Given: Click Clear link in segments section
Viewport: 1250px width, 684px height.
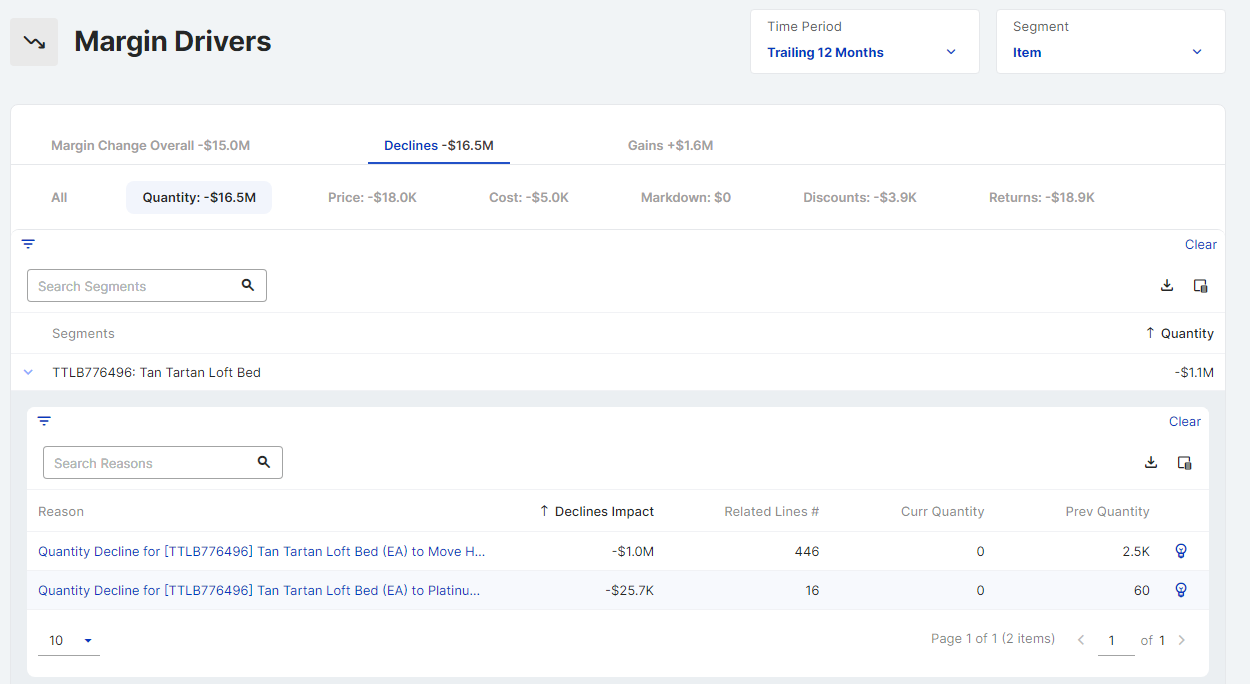Looking at the screenshot, I should 1200,244.
